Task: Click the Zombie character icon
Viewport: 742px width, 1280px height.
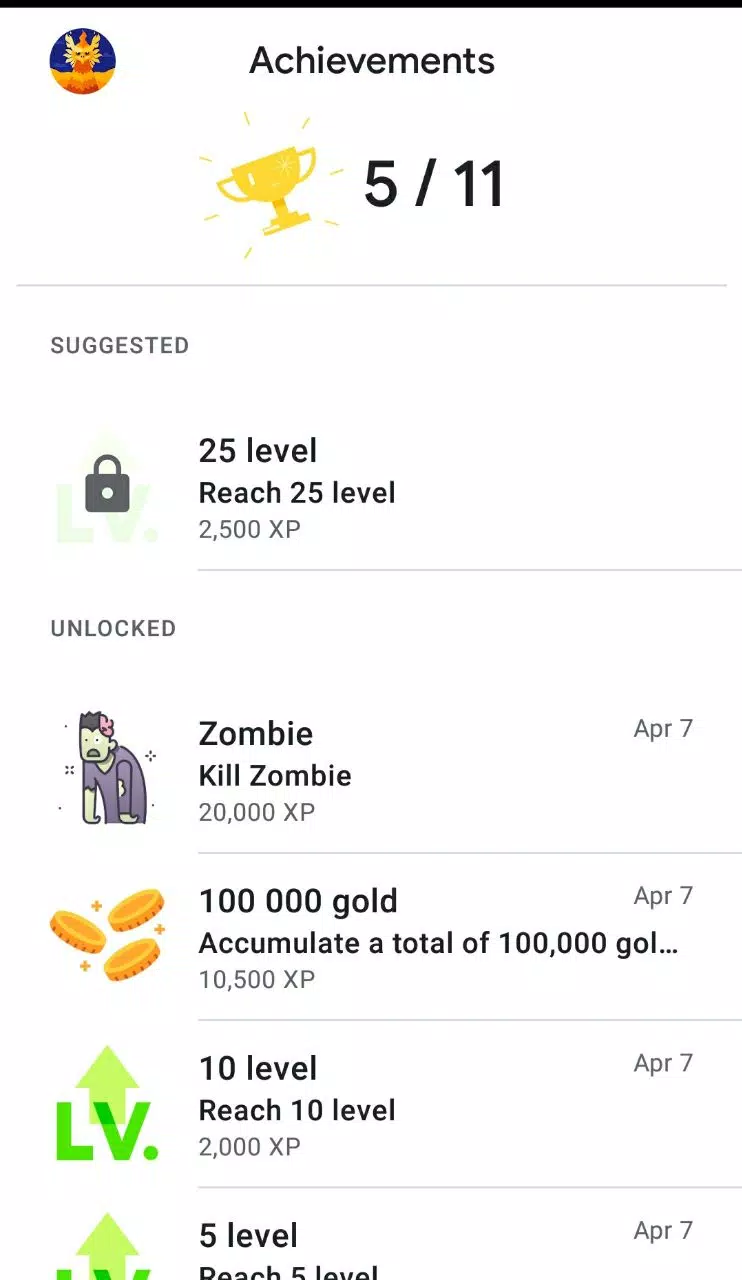Action: (x=107, y=769)
